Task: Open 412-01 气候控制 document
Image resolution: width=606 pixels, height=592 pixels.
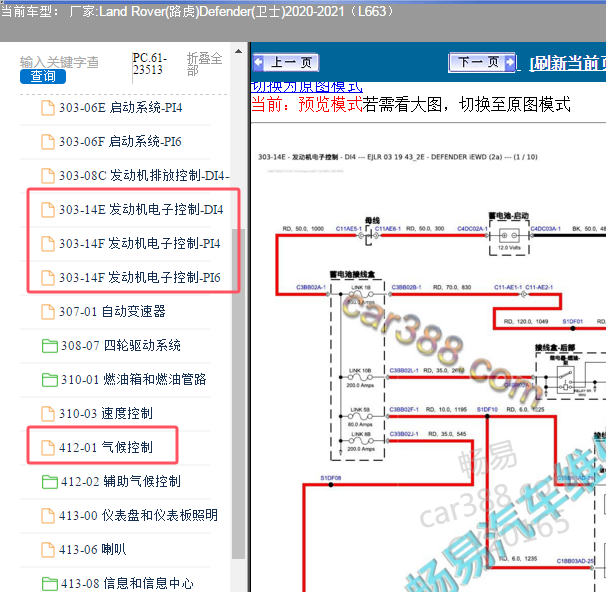Action: click(106, 447)
